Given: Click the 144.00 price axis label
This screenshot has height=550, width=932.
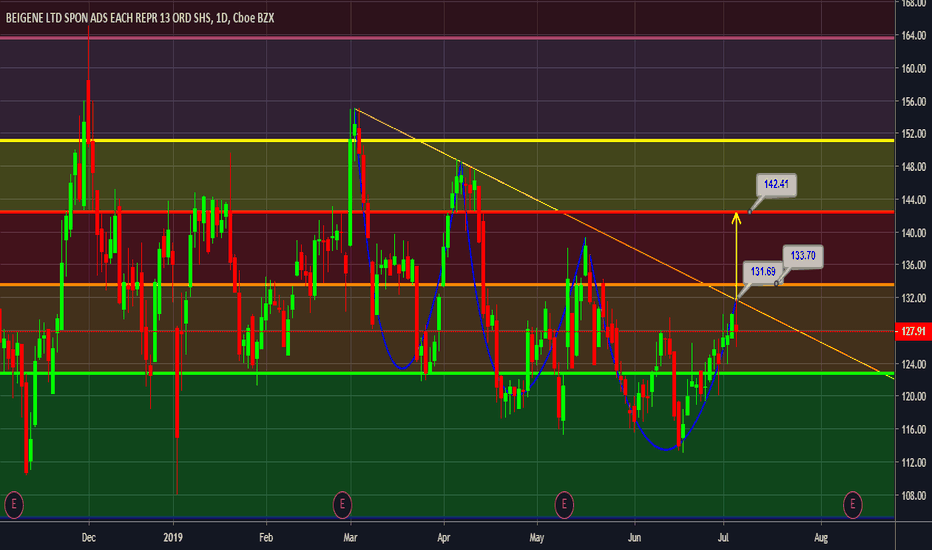Looking at the screenshot, I should click(913, 200).
